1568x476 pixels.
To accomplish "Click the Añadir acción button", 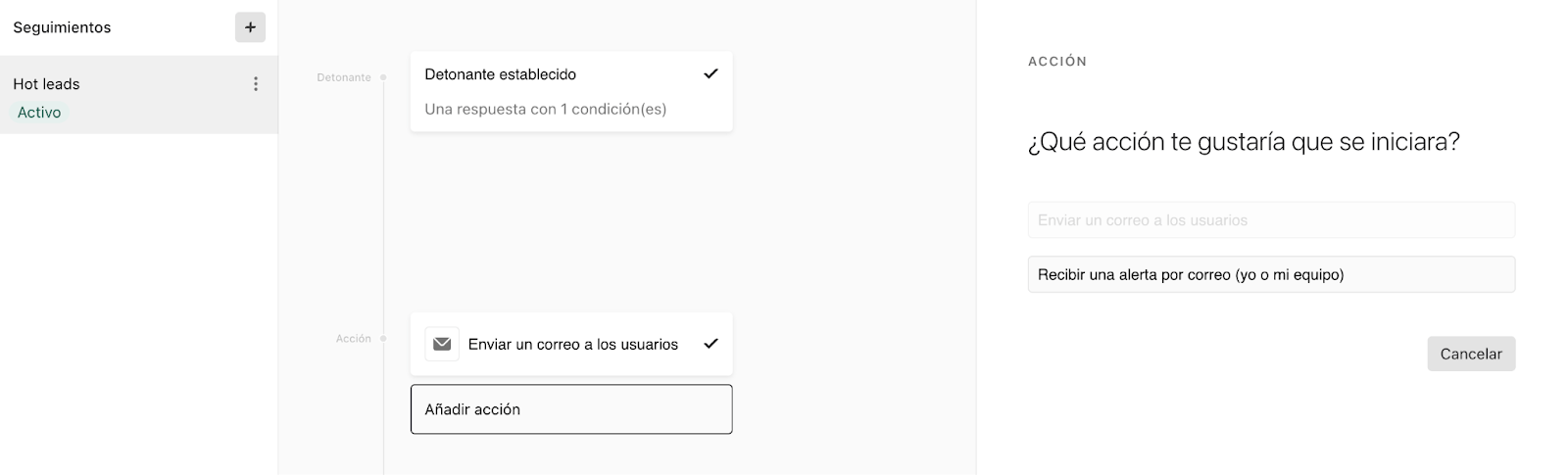I will (571, 409).
